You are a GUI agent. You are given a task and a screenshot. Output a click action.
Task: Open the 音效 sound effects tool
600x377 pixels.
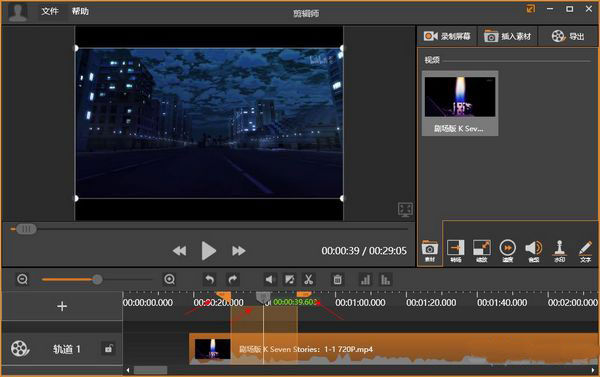(534, 251)
